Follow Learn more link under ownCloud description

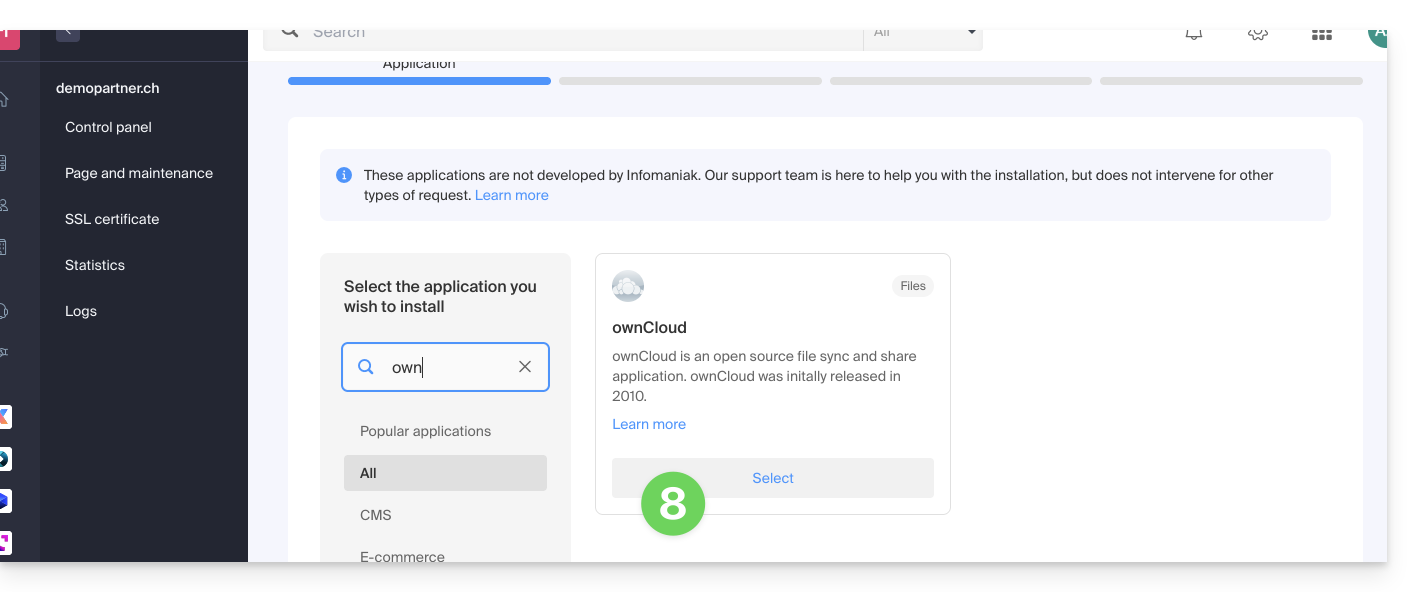pos(649,424)
